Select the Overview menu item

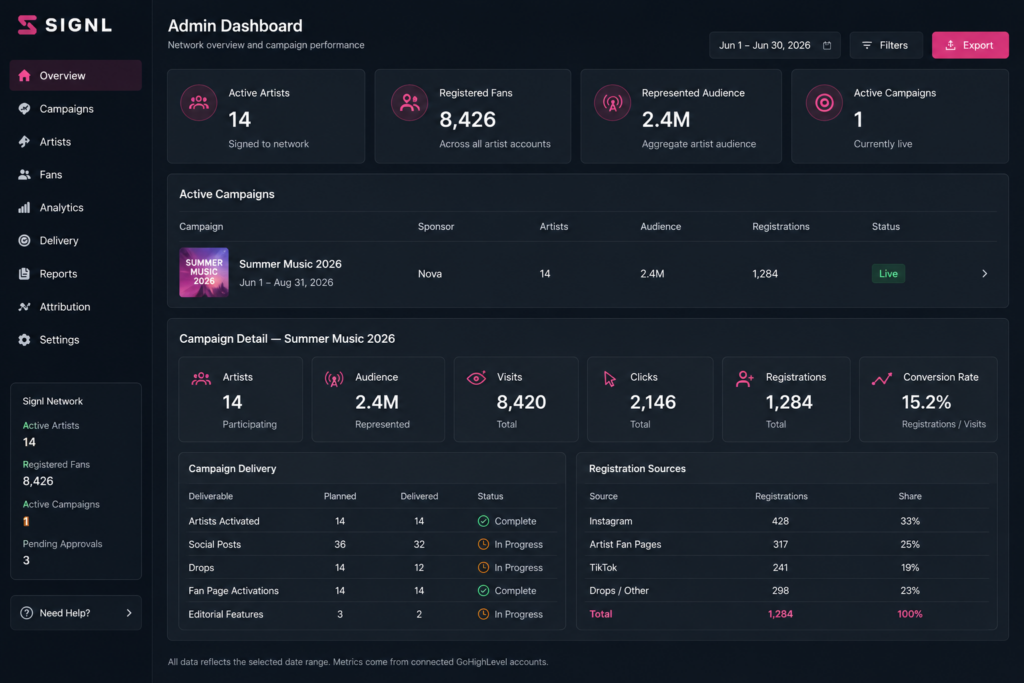pyautogui.click(x=76, y=76)
